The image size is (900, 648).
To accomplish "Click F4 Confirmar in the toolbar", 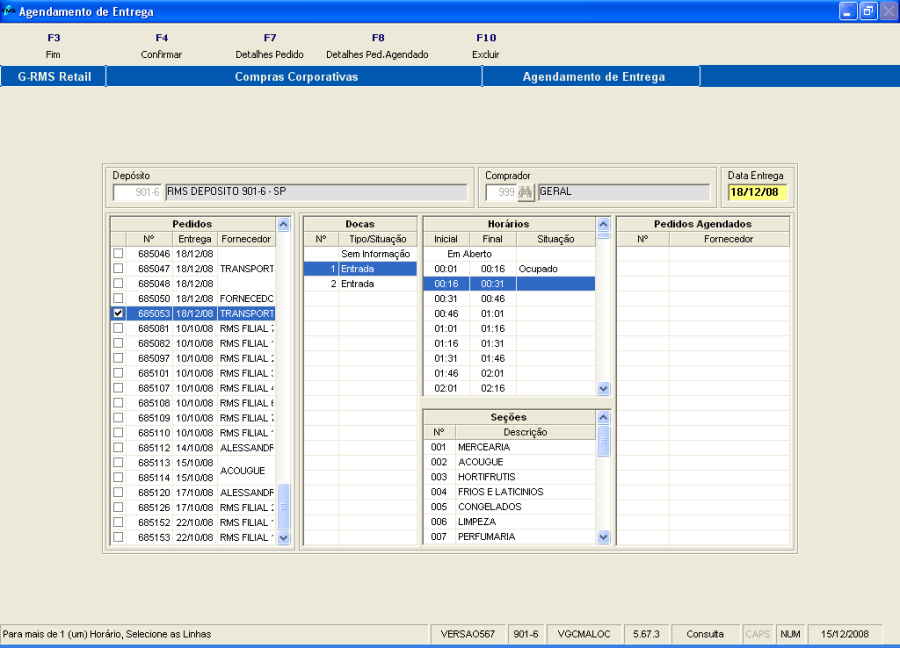I will (x=161, y=46).
